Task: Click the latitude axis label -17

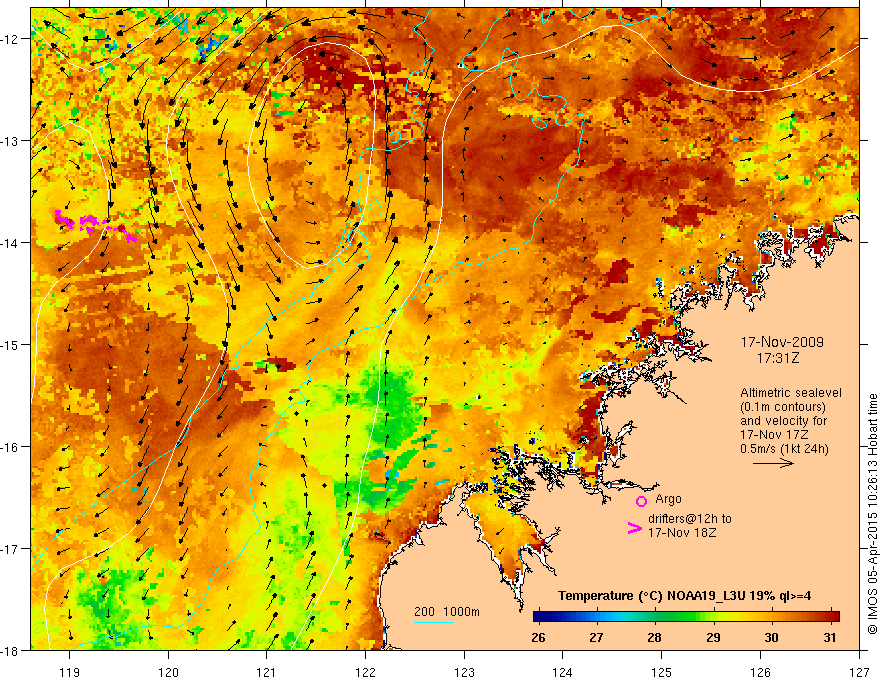Action: (x=10, y=548)
